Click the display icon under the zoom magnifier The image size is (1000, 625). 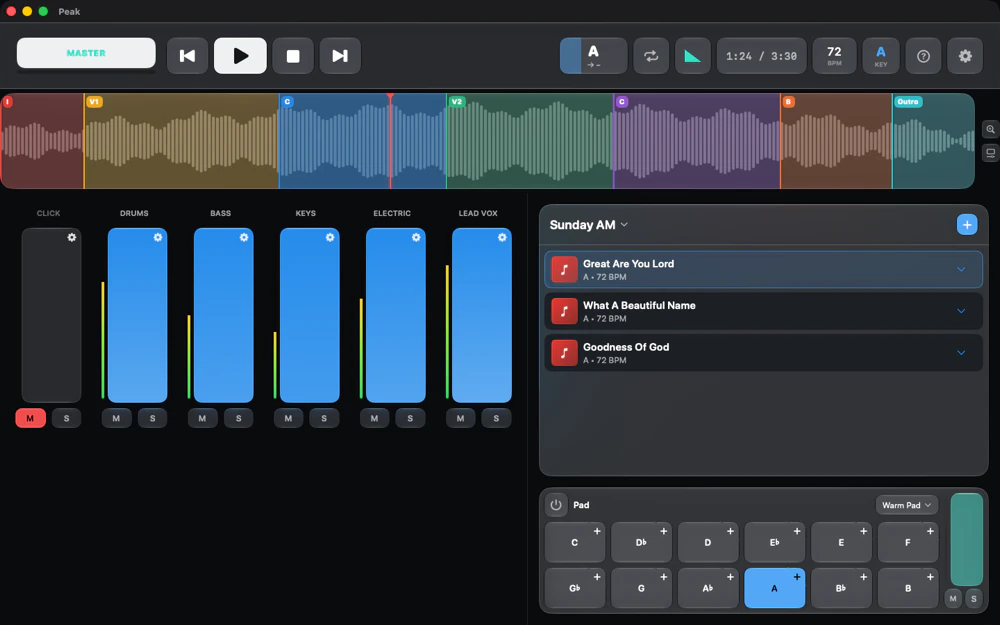point(990,153)
